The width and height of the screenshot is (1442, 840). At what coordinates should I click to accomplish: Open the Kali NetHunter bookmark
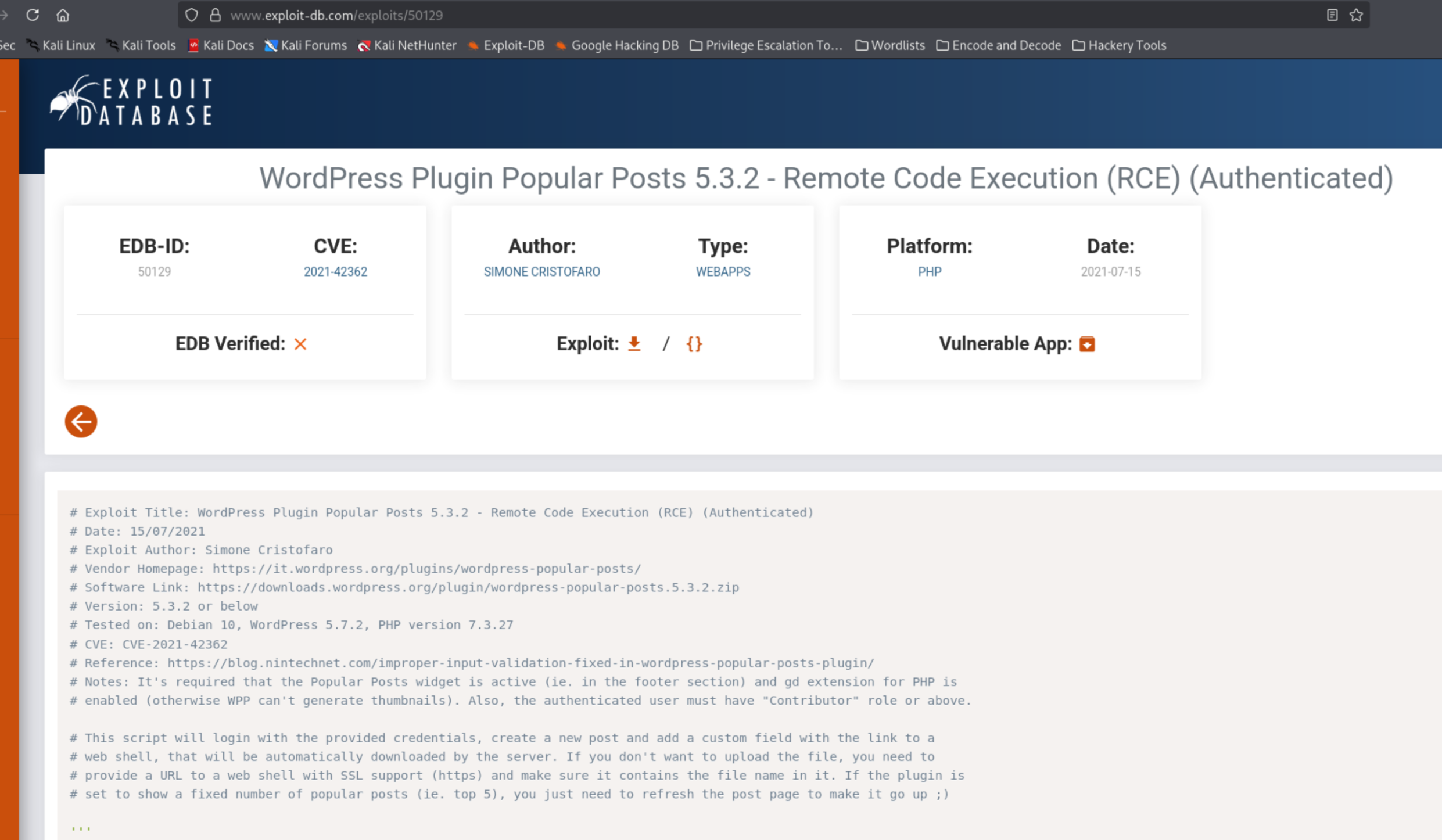(x=407, y=45)
